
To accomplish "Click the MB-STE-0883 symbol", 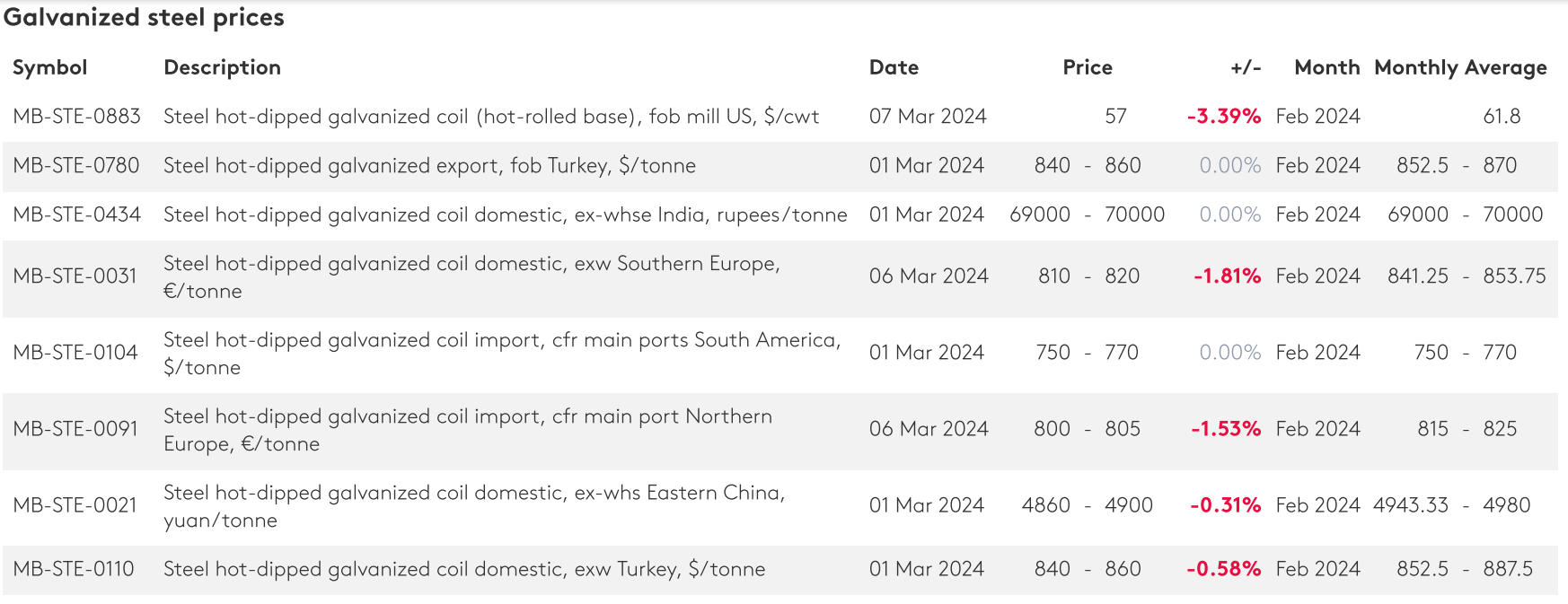I will coord(76,117).
